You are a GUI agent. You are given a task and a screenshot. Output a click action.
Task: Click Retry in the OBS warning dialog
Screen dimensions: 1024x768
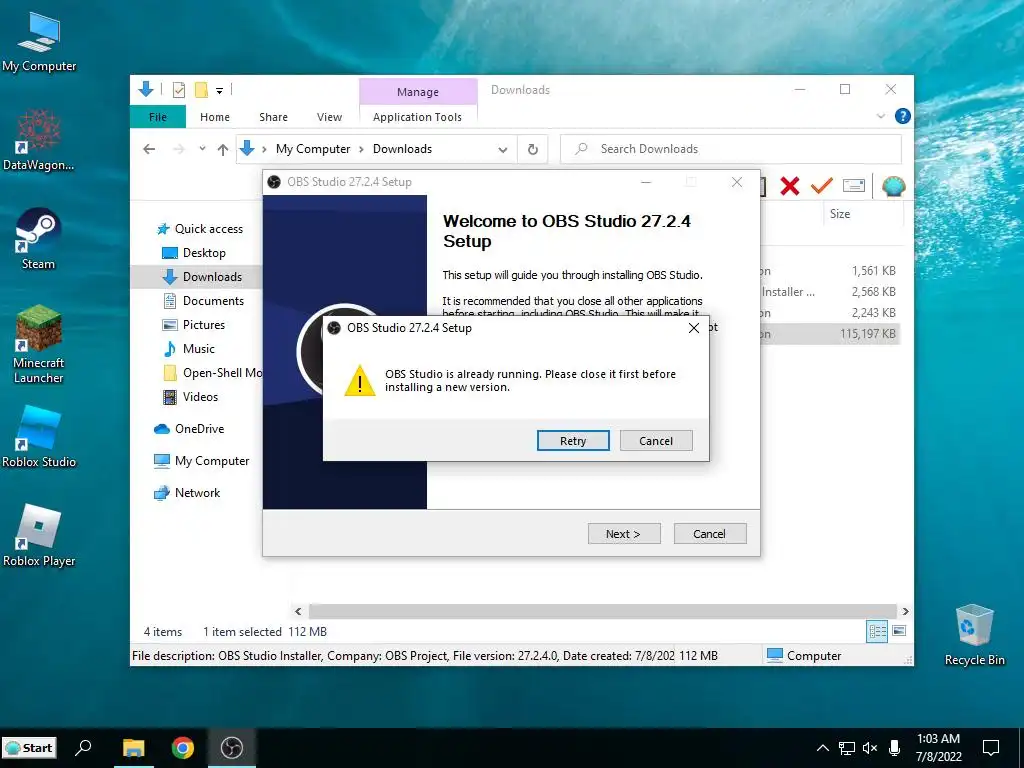(x=573, y=441)
